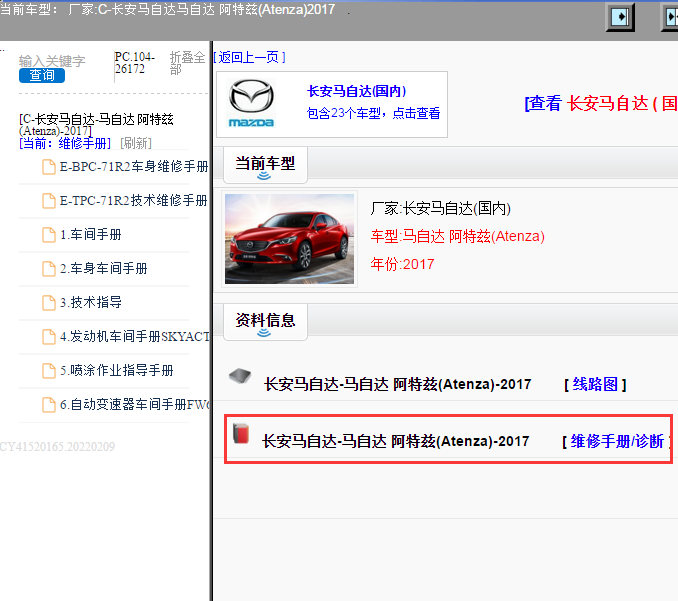Click the red book icon beside 维修手册 row
The width and height of the screenshot is (678, 601).
click(x=241, y=433)
